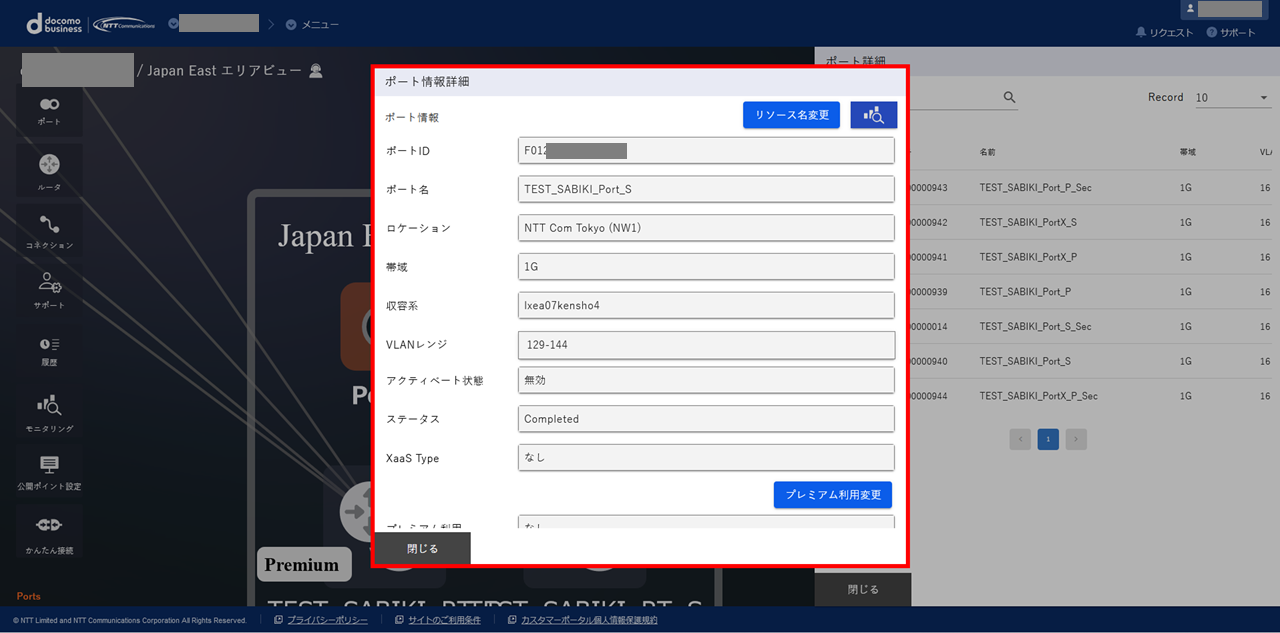Open the Record count dropdown showing 10
This screenshot has width=1280, height=633.
pos(1228,97)
